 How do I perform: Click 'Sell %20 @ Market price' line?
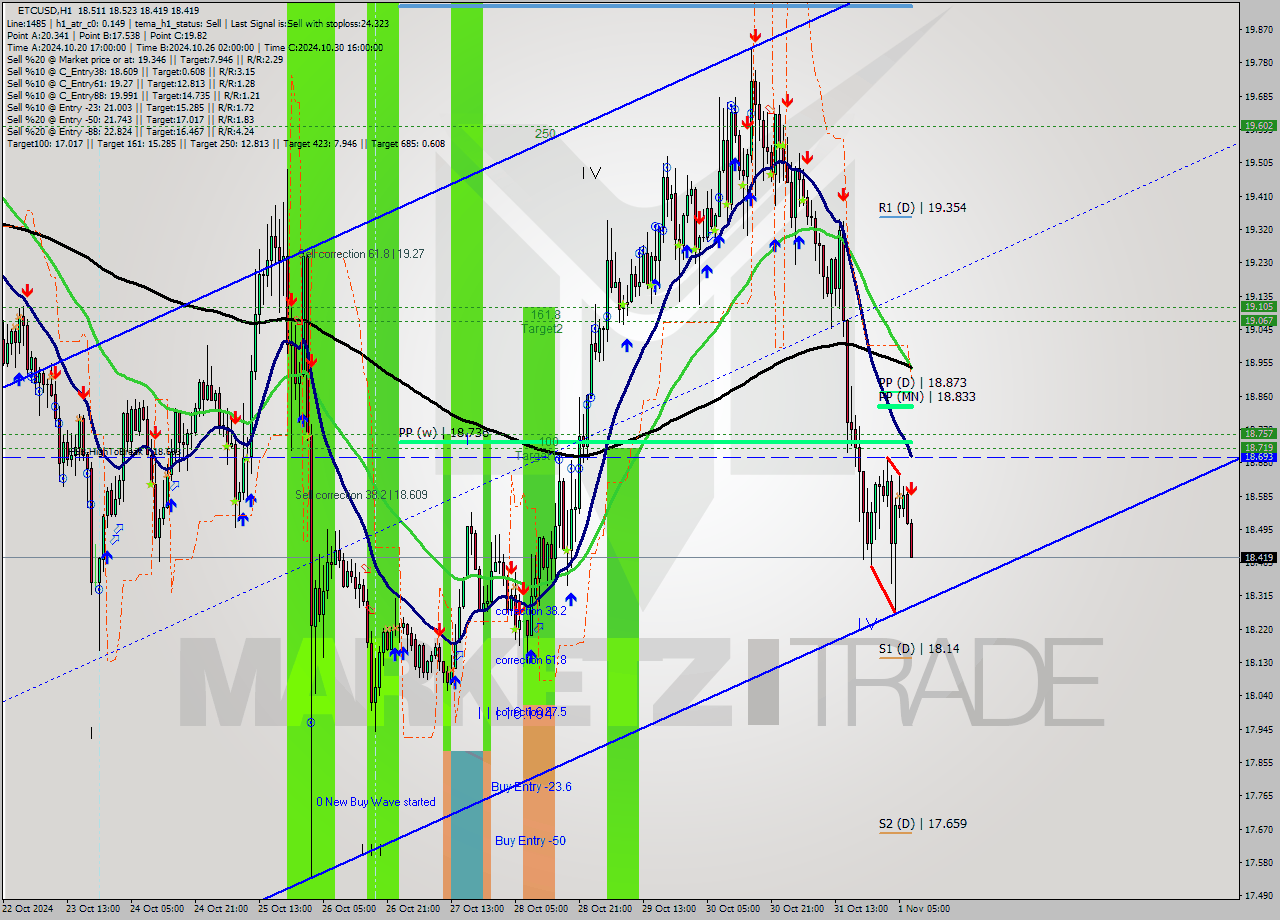tap(145, 60)
